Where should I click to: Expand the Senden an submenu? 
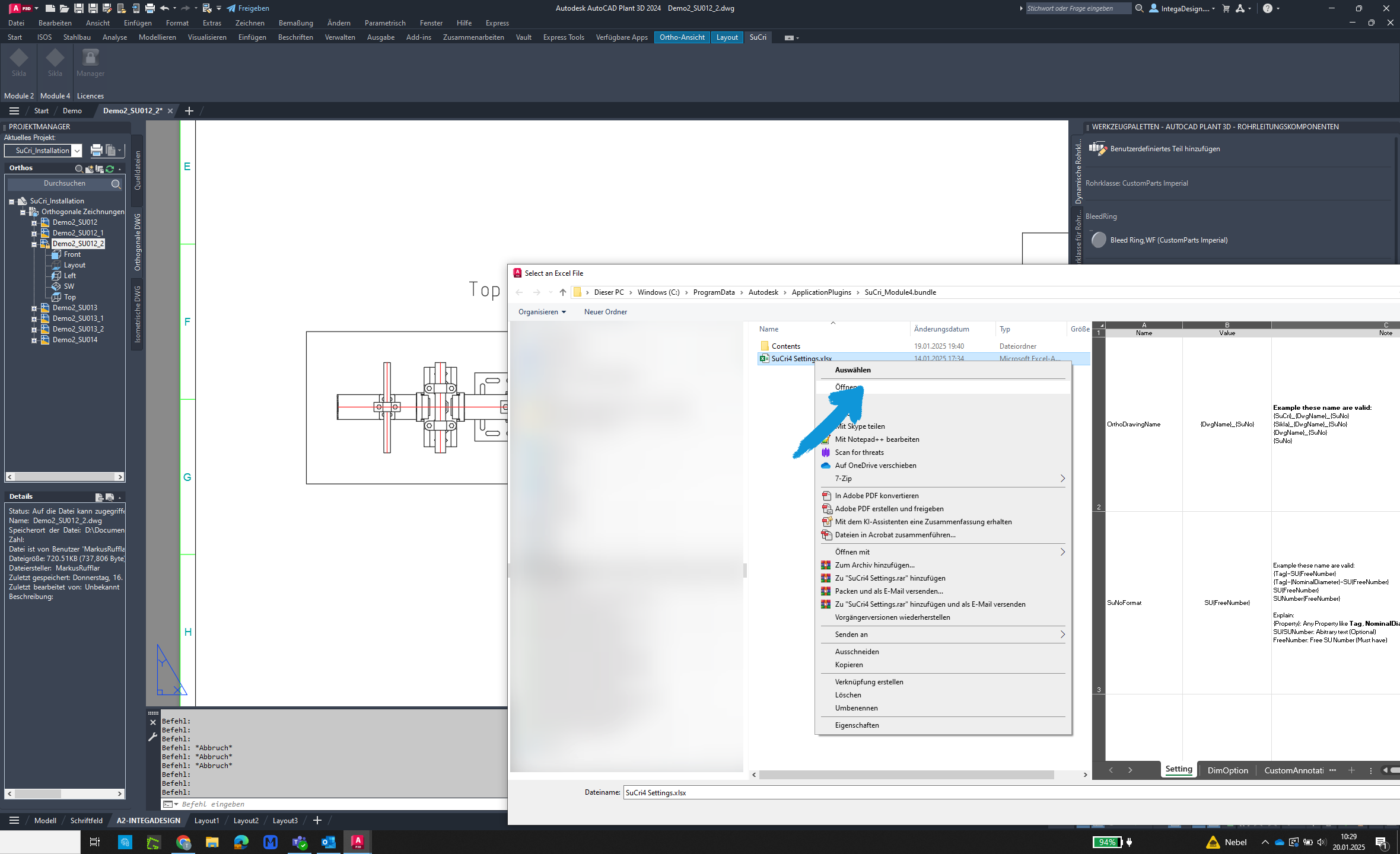tap(943, 635)
